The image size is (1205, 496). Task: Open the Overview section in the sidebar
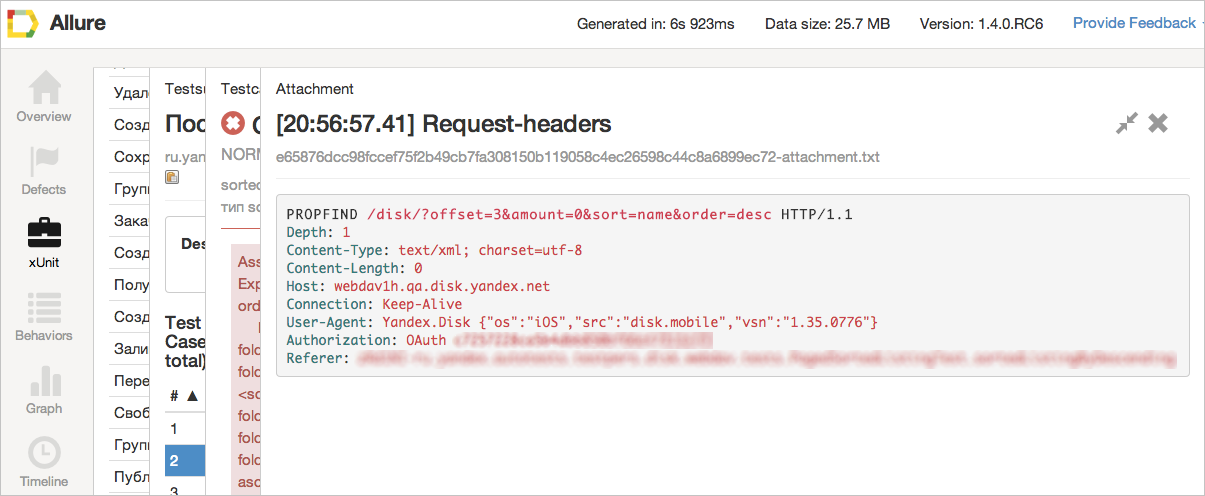coord(44,98)
